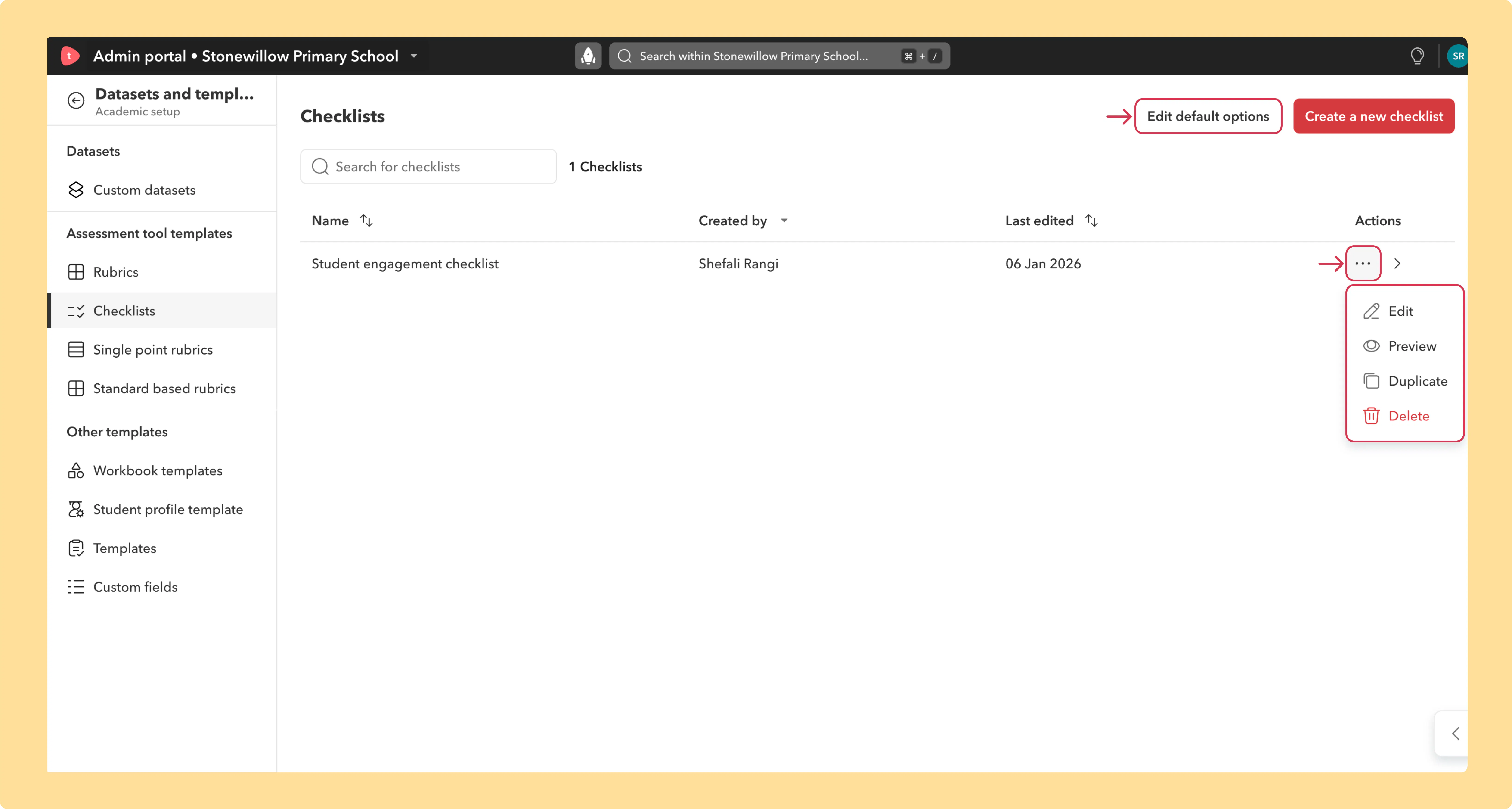Open Rubrics in the sidebar
The width and height of the screenshot is (1512, 809).
[162, 272]
